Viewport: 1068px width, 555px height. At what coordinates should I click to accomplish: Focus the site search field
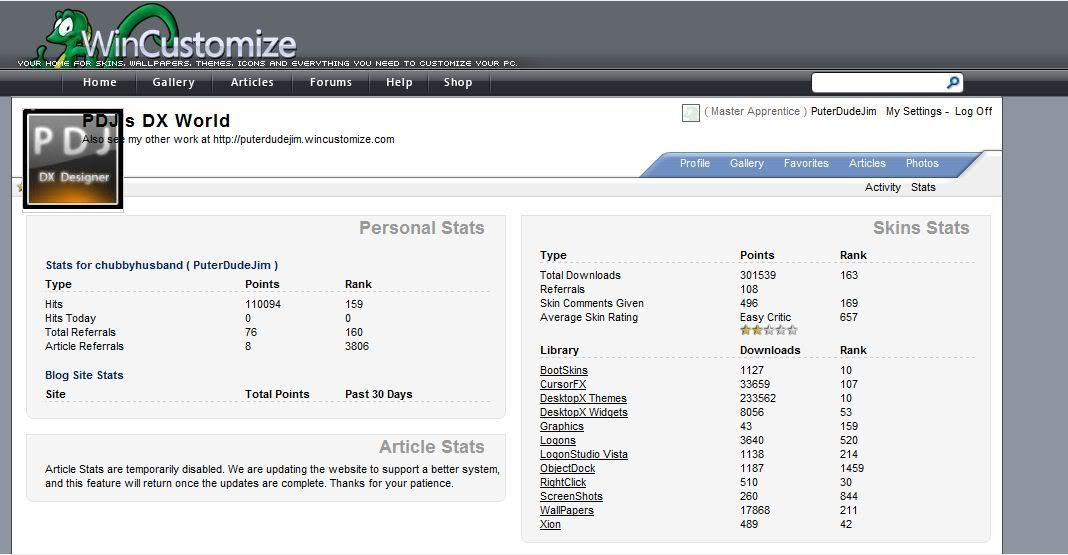879,82
